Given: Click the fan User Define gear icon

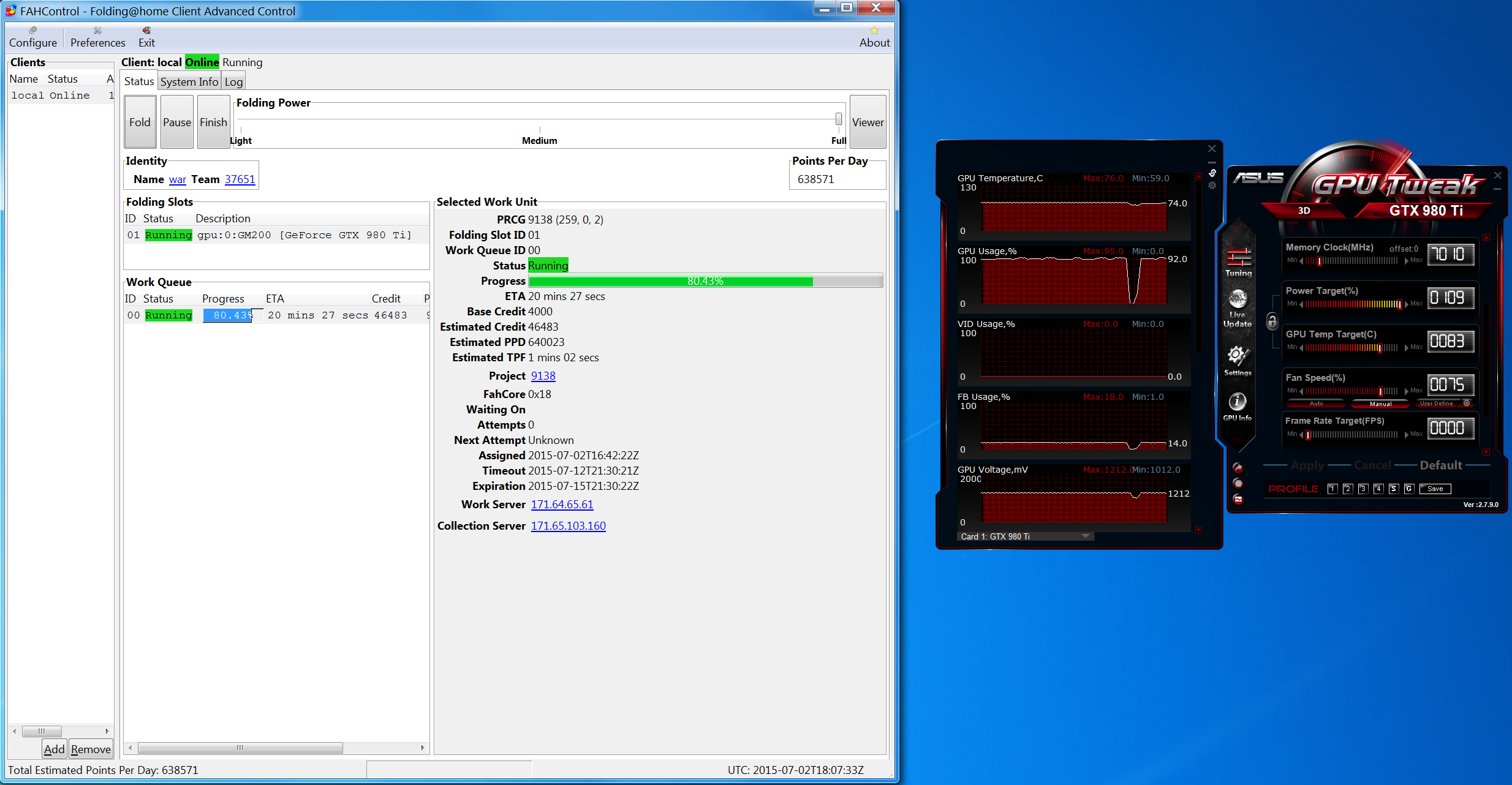Looking at the screenshot, I should click(1467, 403).
